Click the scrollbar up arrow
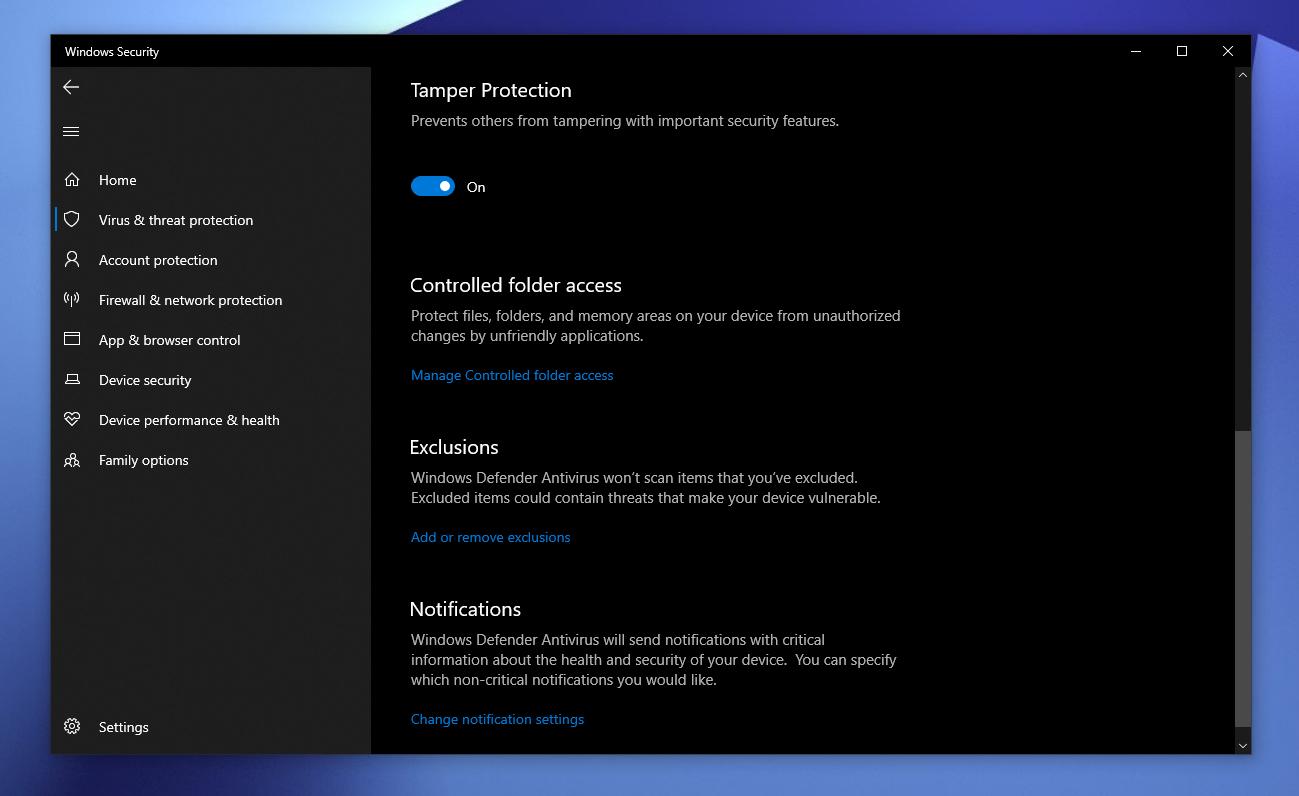This screenshot has width=1299, height=796. [1243, 75]
